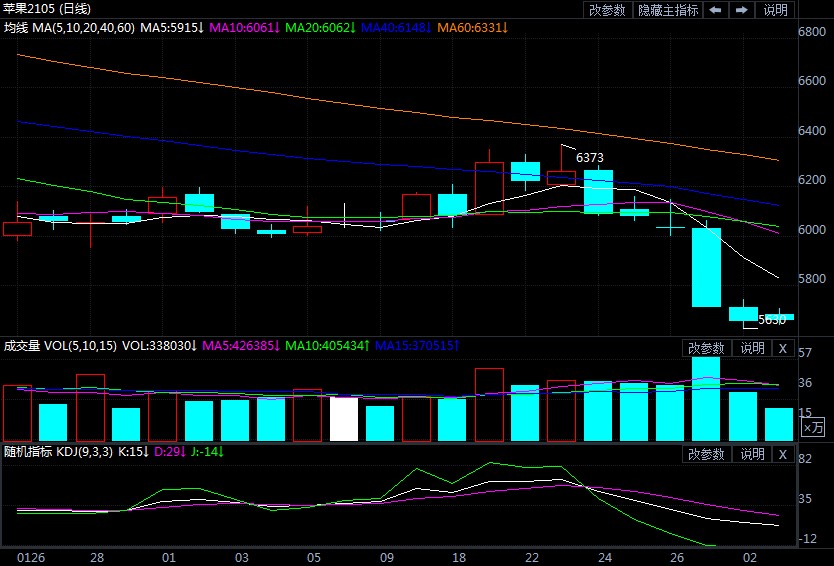Viewport: 834px width, 566px height.
Task: Close the KDJ (随机指标) indicator panel
Action: pyautogui.click(x=783, y=454)
